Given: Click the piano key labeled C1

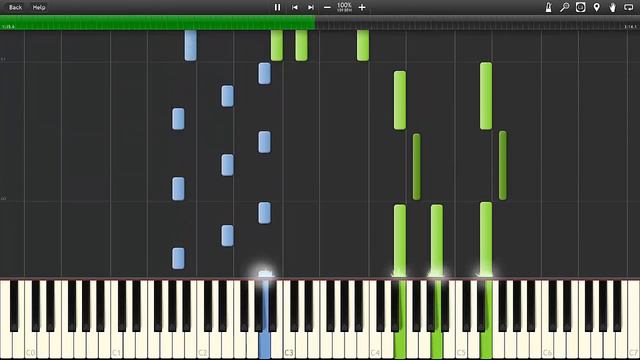Looking at the screenshot, I should [117, 345].
